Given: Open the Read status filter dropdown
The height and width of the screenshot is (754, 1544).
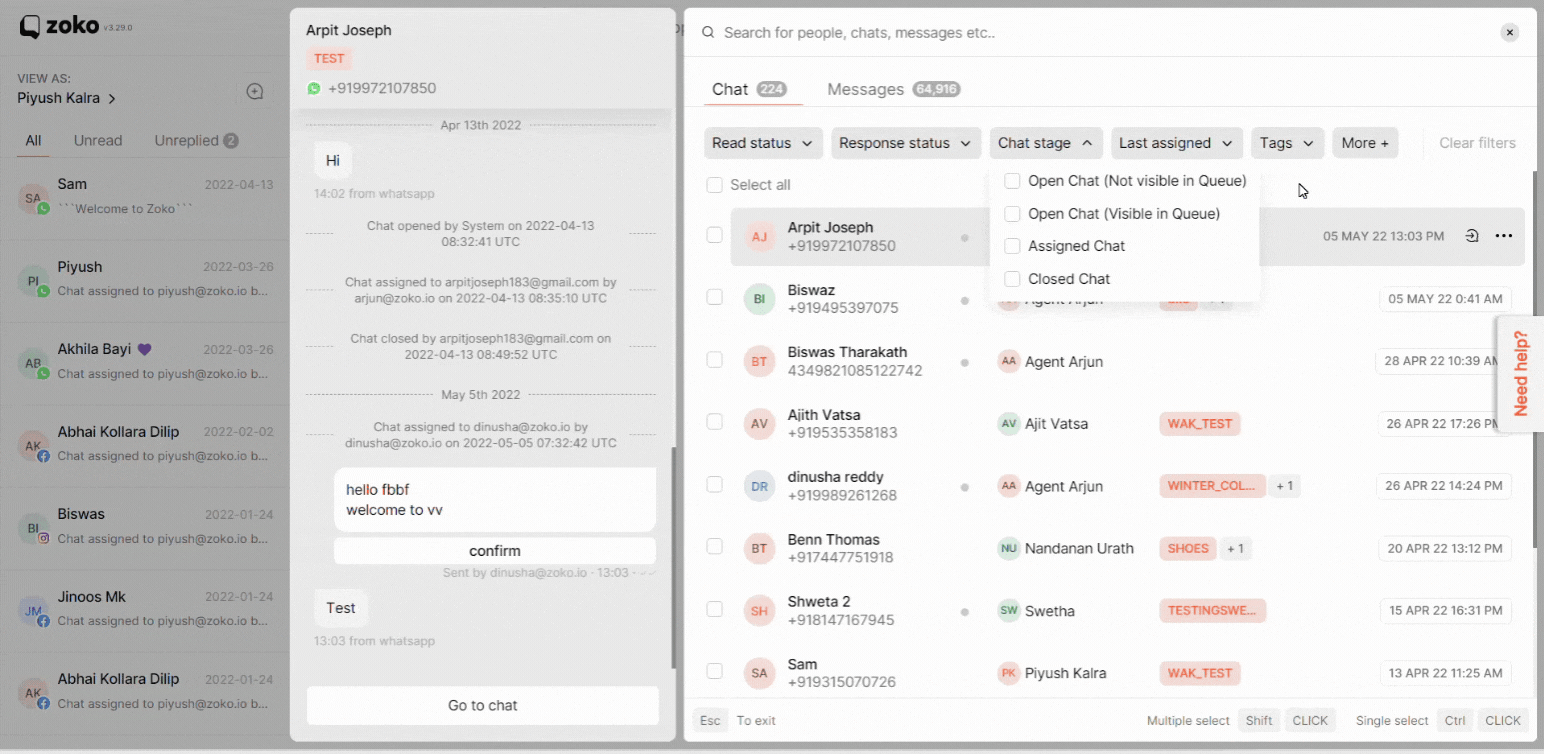Looking at the screenshot, I should coord(763,143).
